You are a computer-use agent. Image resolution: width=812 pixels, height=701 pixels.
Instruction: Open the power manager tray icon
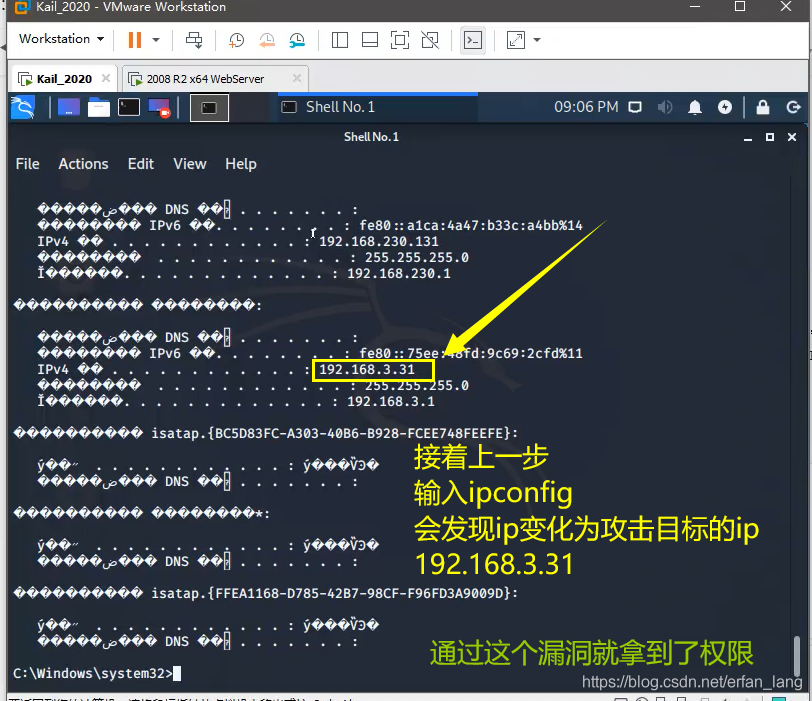tap(725, 107)
